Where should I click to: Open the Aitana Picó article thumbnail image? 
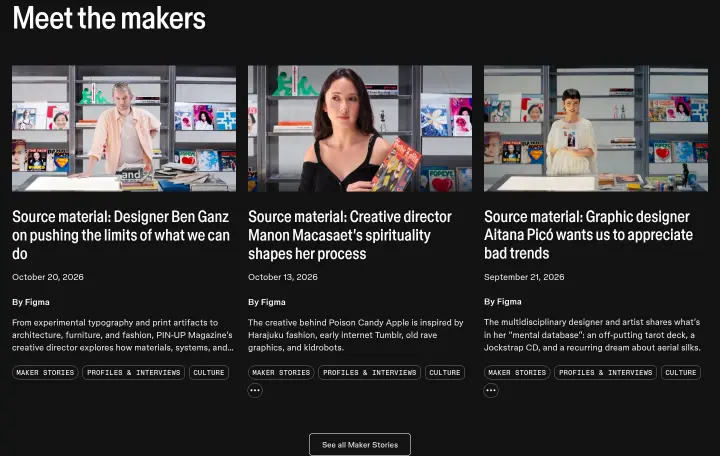click(x=596, y=128)
